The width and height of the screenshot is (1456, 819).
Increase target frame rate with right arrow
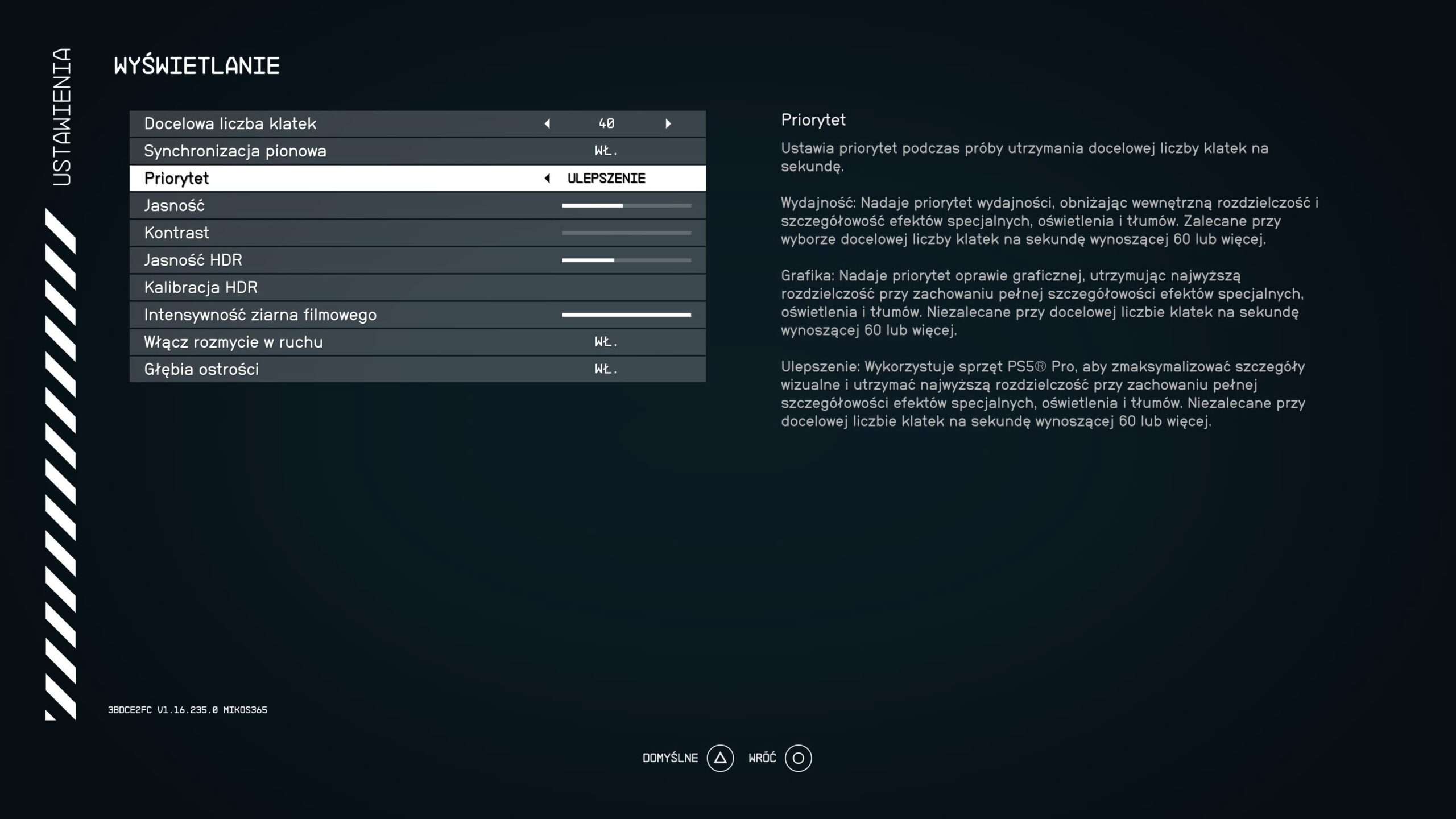[668, 123]
